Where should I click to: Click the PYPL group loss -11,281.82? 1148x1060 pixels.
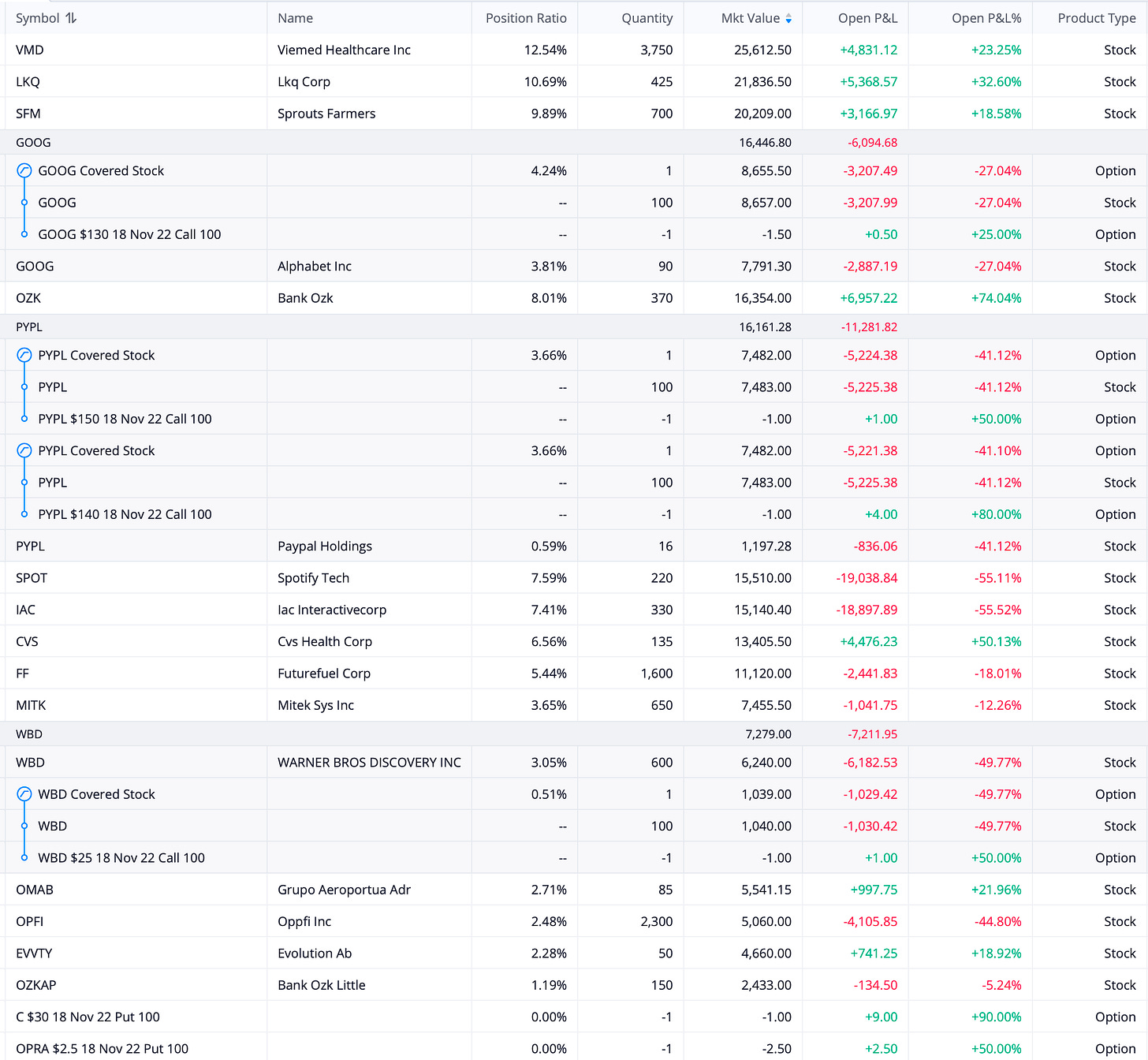pos(869,327)
